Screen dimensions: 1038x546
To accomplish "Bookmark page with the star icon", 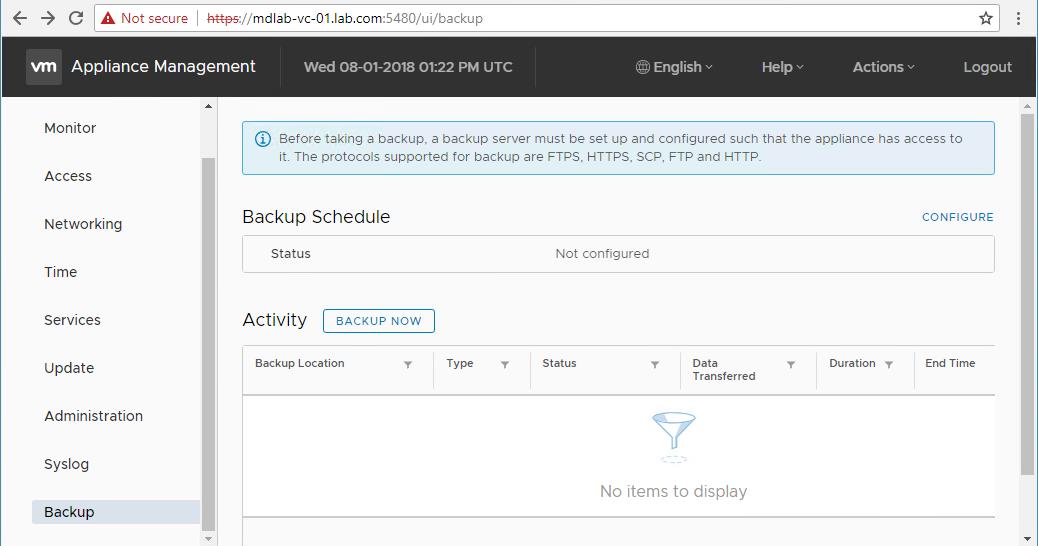I will point(986,19).
